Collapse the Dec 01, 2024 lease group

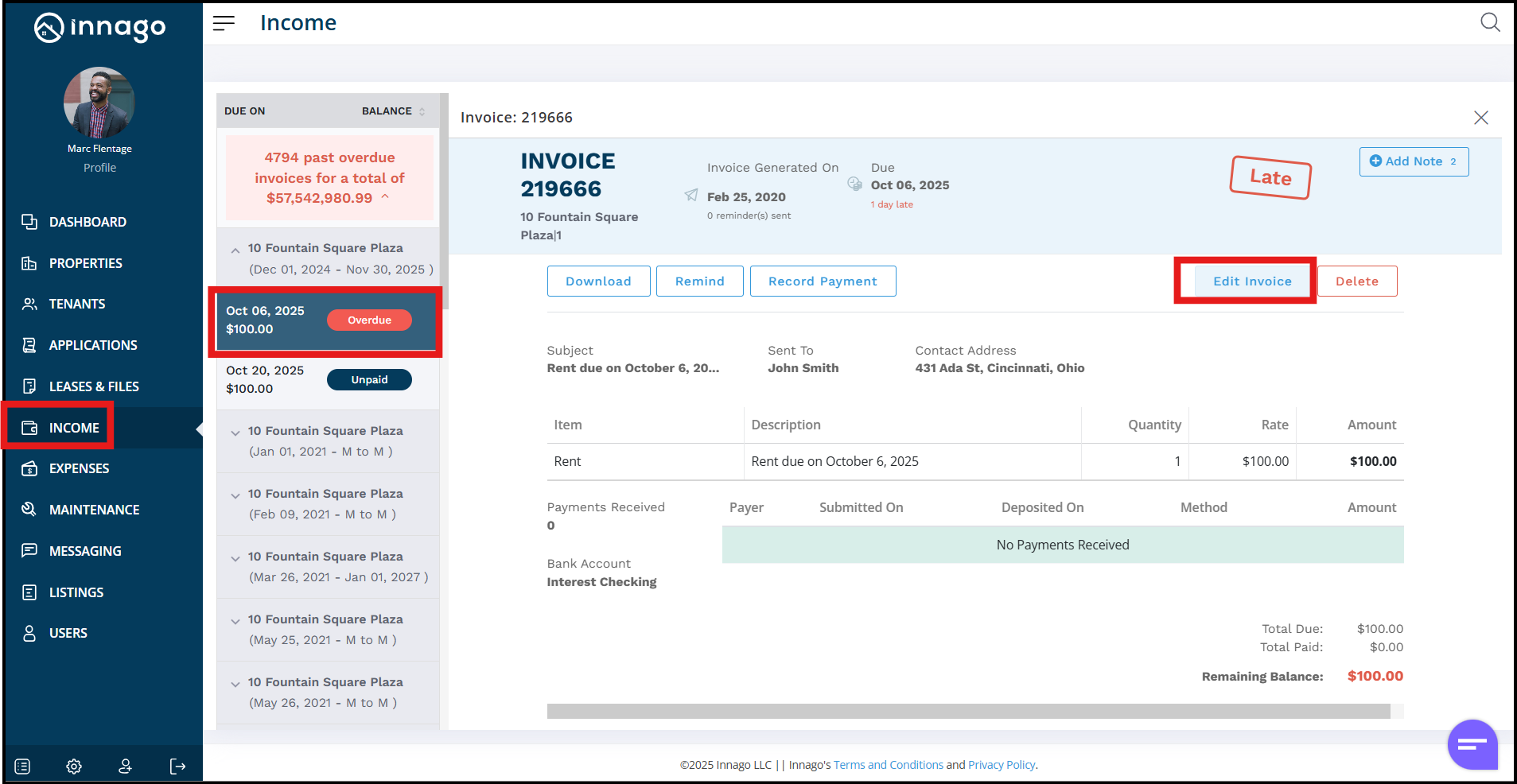235,250
